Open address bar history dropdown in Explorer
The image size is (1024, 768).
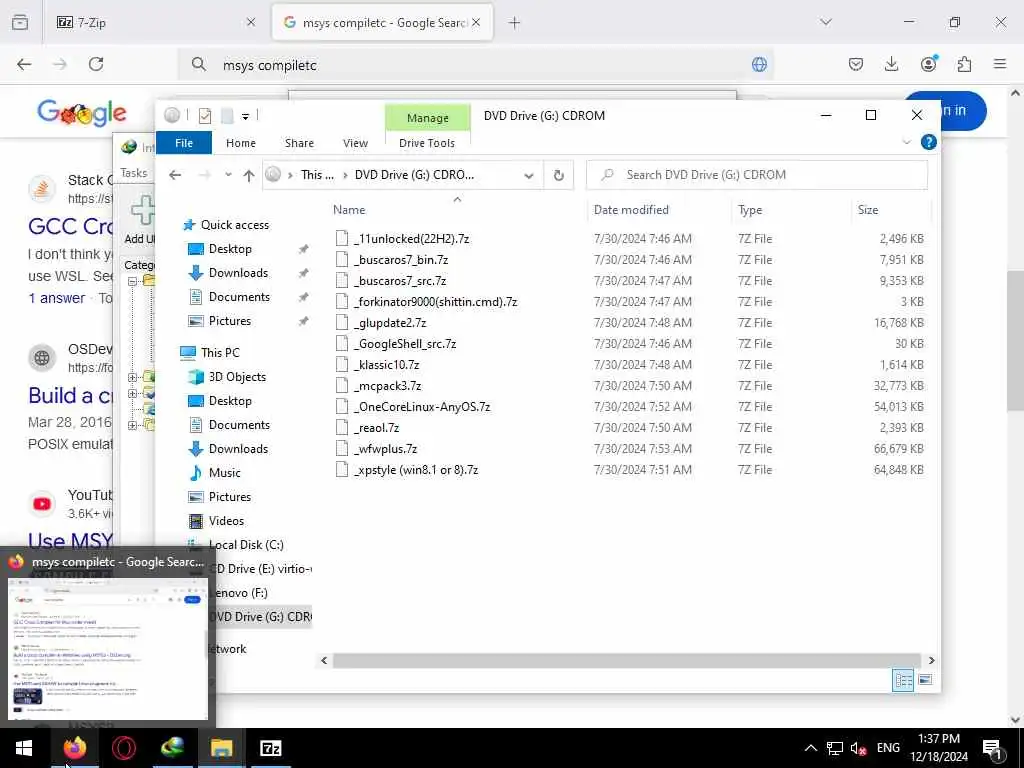click(x=529, y=176)
